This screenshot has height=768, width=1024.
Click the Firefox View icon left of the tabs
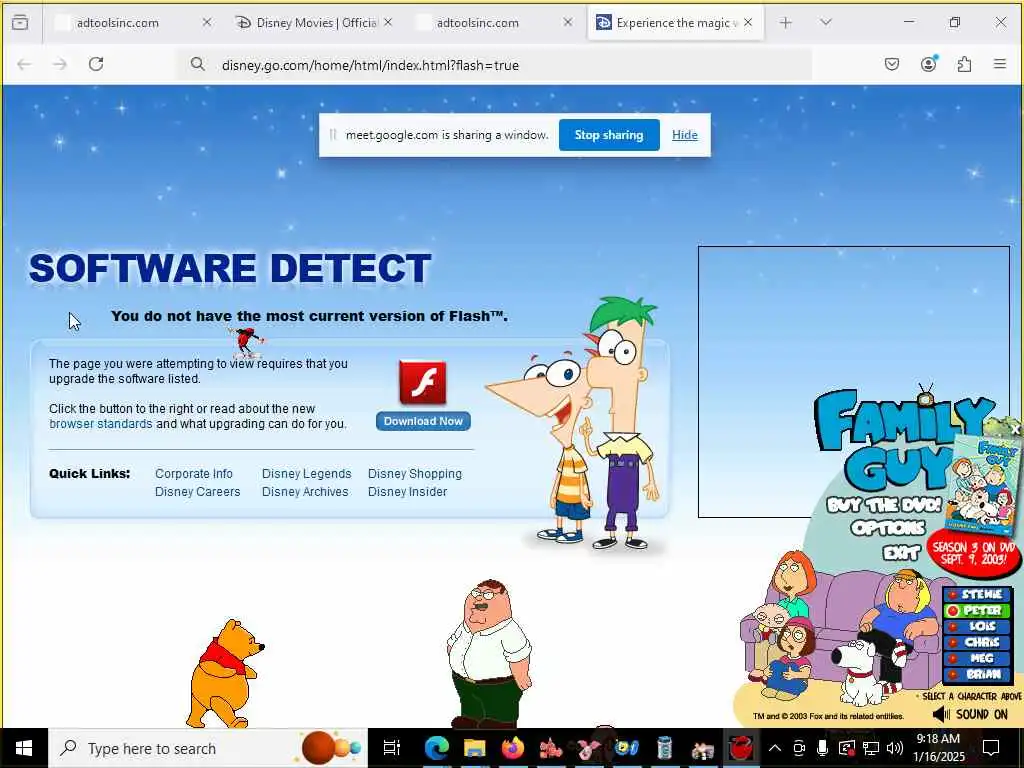coord(20,22)
